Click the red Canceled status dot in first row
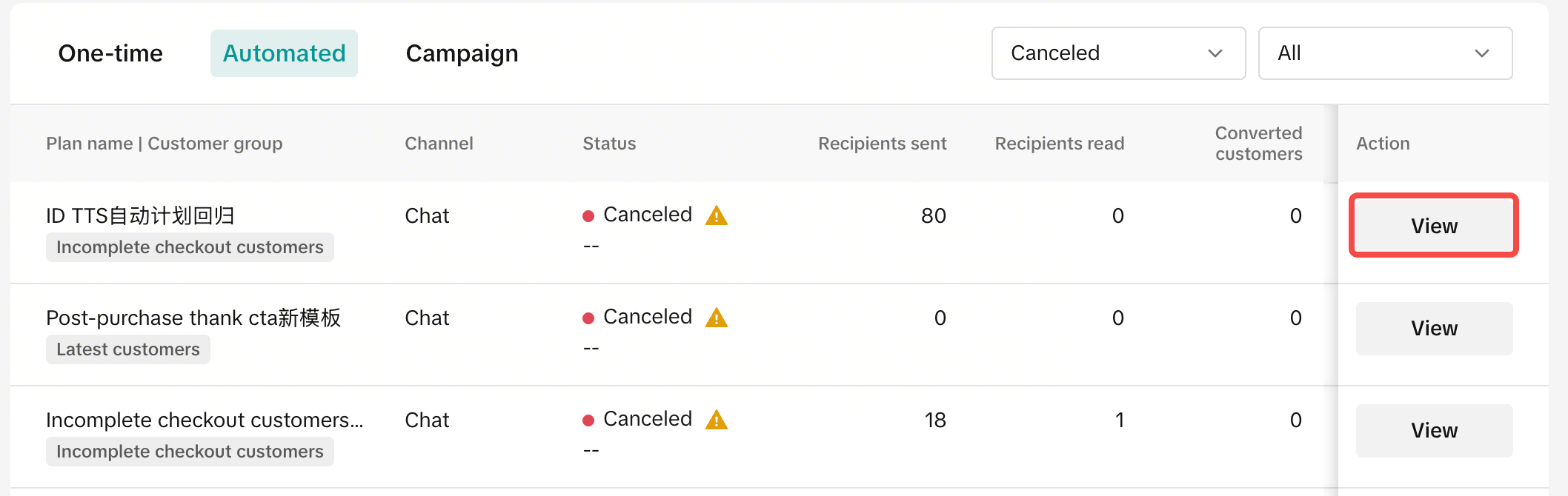 click(x=588, y=216)
